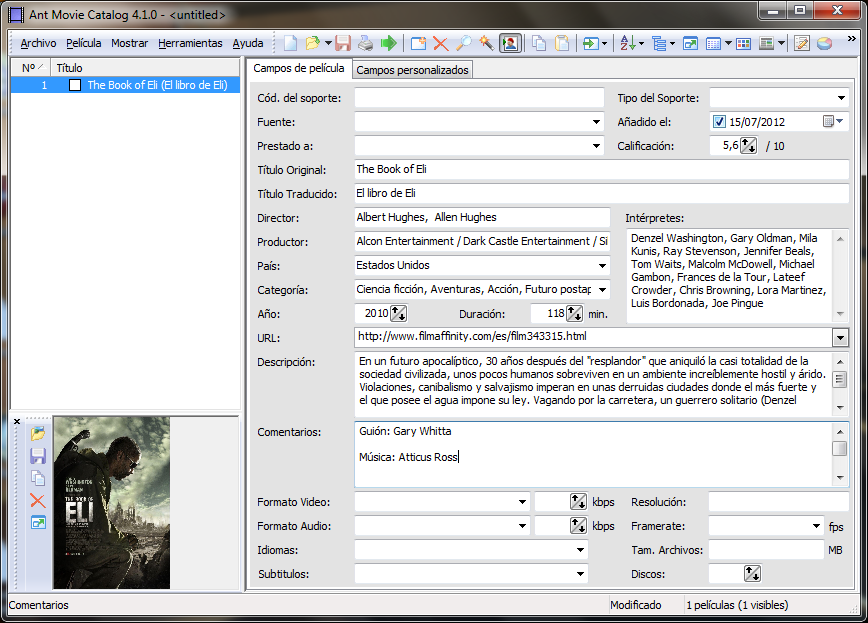
Task: Click the Statistics pie chart icon
Action: 824,43
